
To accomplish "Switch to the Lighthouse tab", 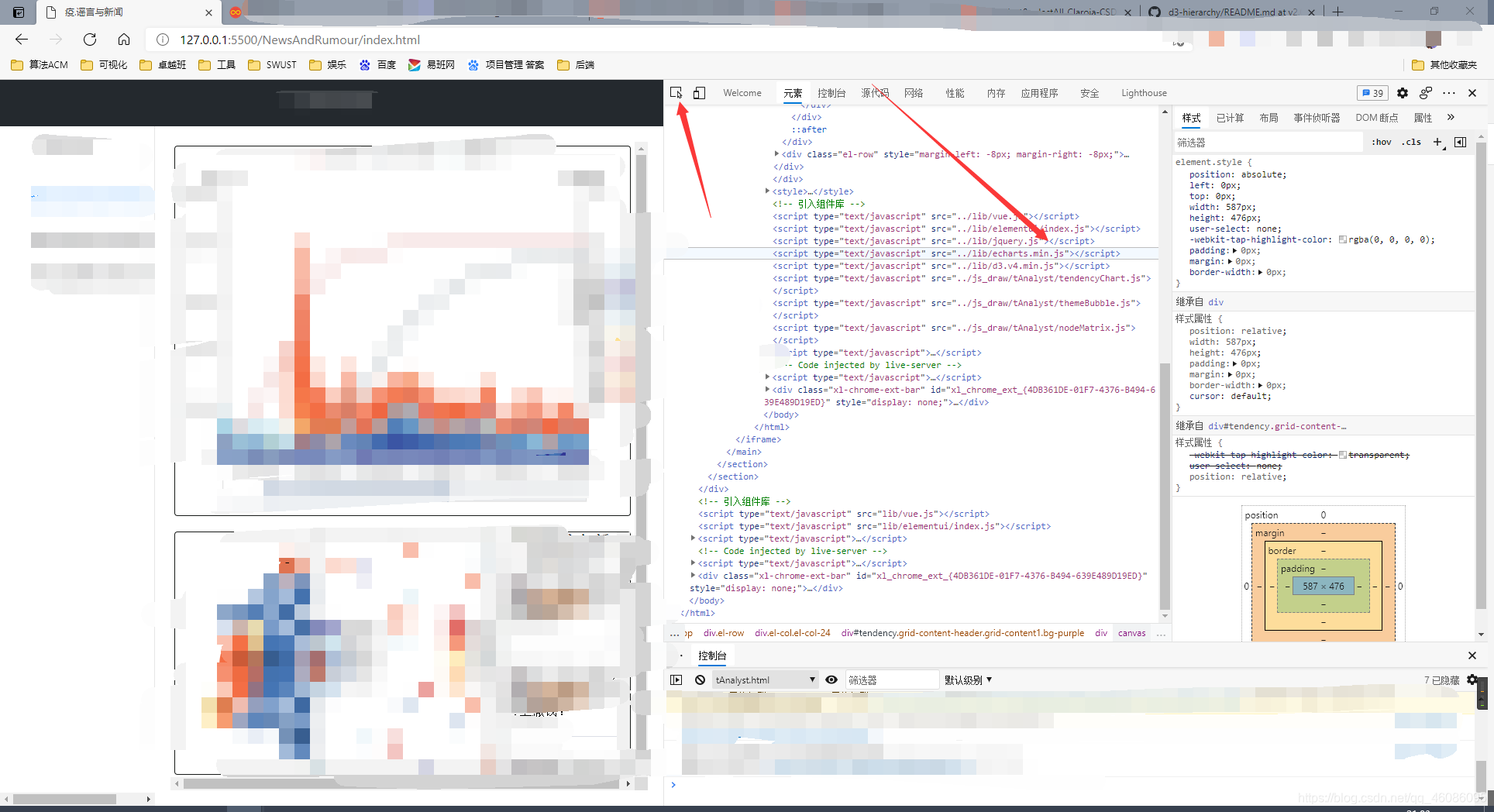I will point(1144,93).
